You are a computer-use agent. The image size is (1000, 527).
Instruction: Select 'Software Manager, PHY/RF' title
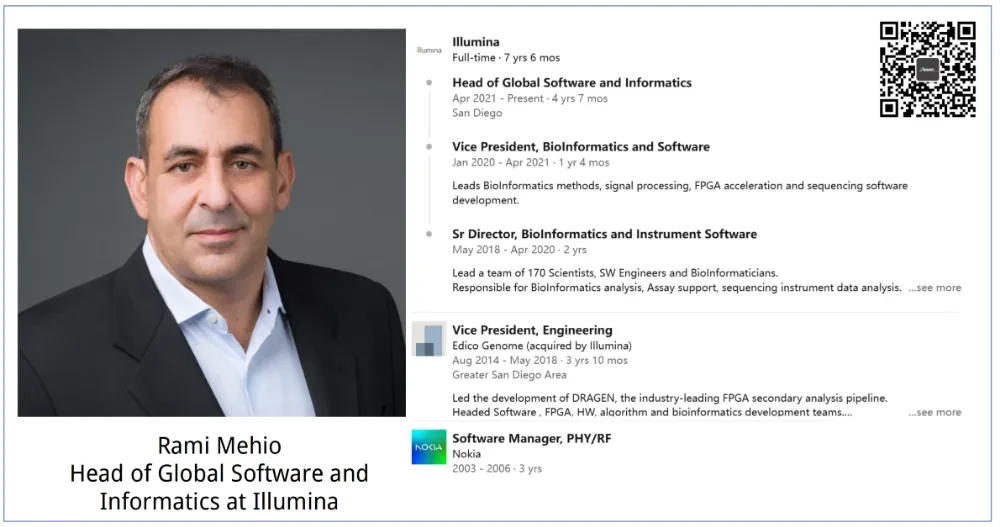coord(531,438)
